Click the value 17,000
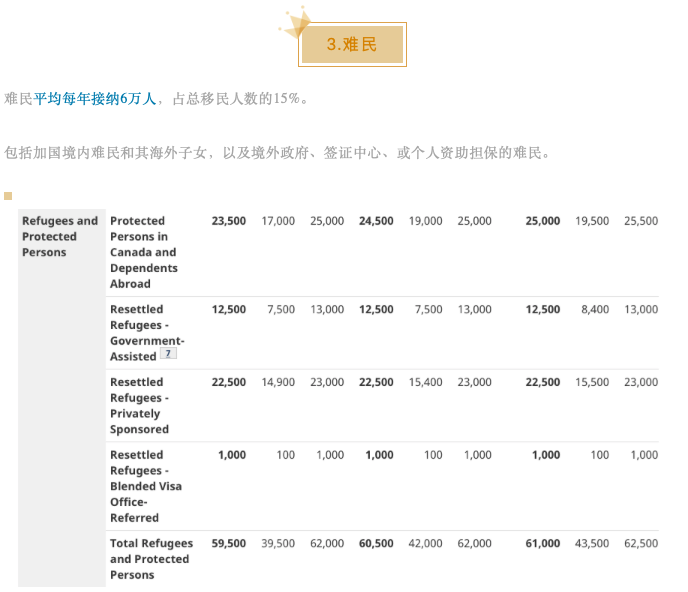The width and height of the screenshot is (688, 592). pos(278,221)
